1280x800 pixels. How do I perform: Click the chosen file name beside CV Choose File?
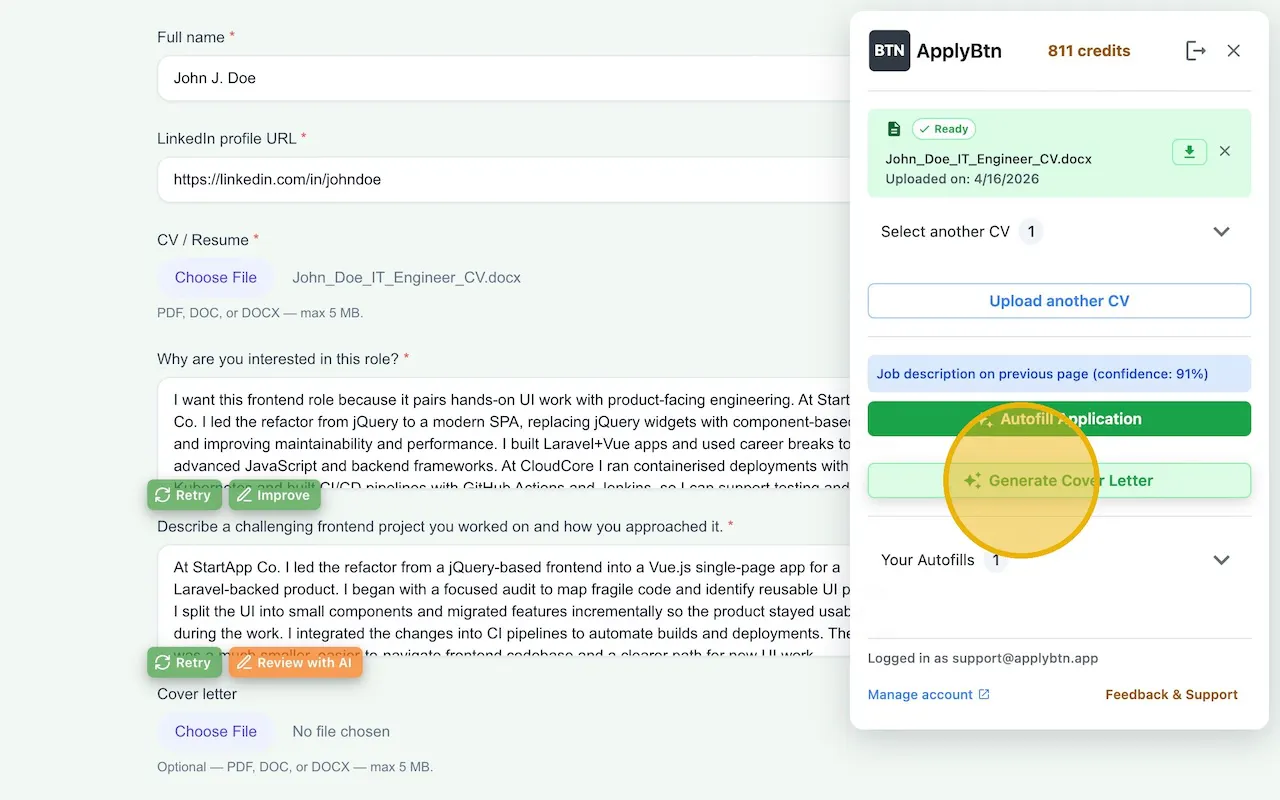[406, 278]
